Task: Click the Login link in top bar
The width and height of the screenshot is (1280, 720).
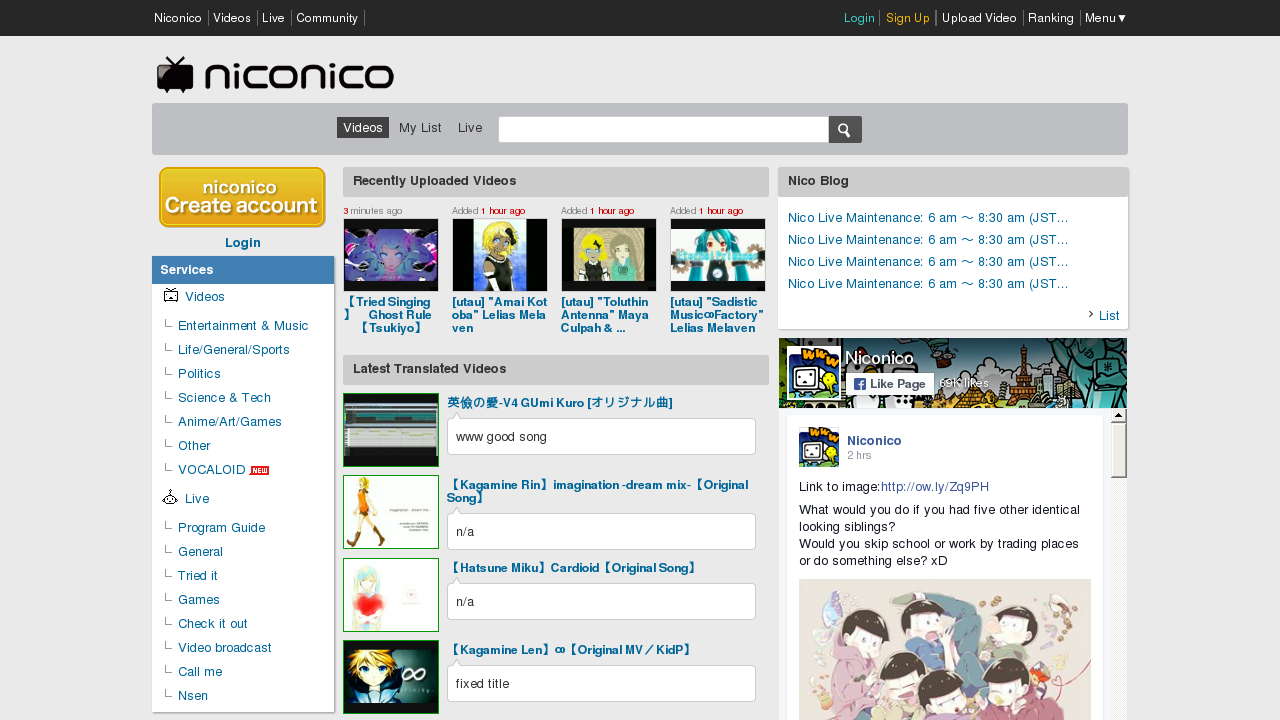Action: pos(859,18)
